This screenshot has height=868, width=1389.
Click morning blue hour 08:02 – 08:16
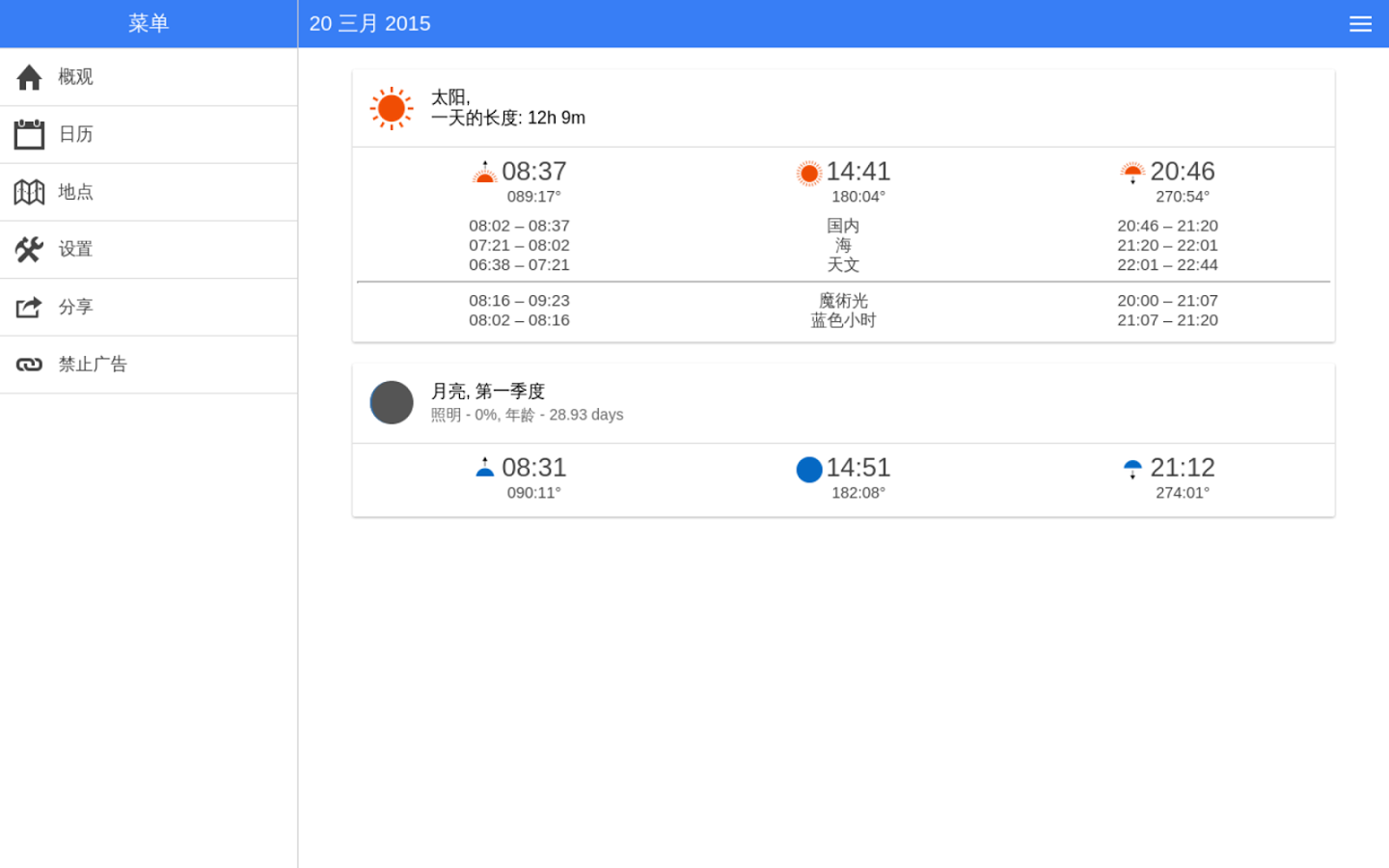(x=519, y=320)
